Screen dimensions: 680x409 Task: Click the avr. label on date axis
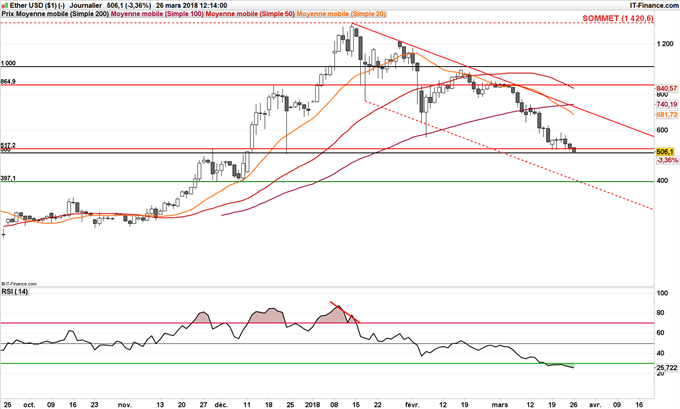click(x=595, y=405)
